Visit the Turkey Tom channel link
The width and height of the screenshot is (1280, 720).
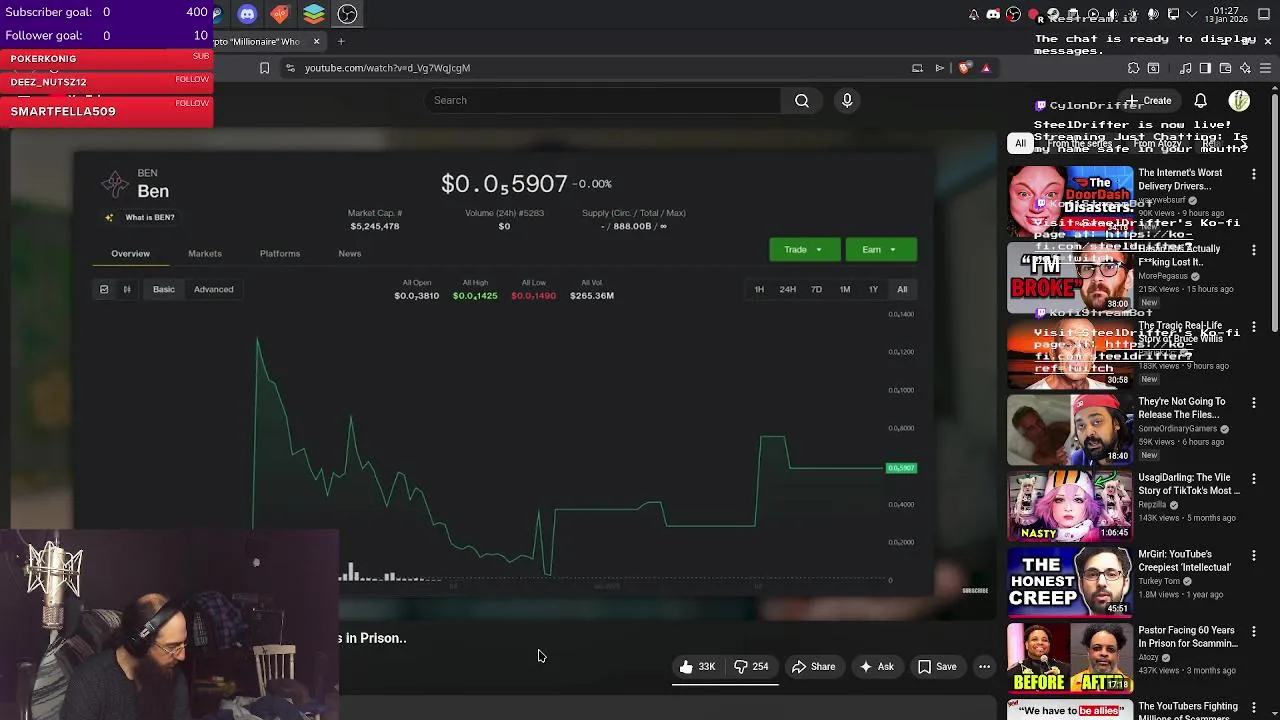[x=1160, y=581]
